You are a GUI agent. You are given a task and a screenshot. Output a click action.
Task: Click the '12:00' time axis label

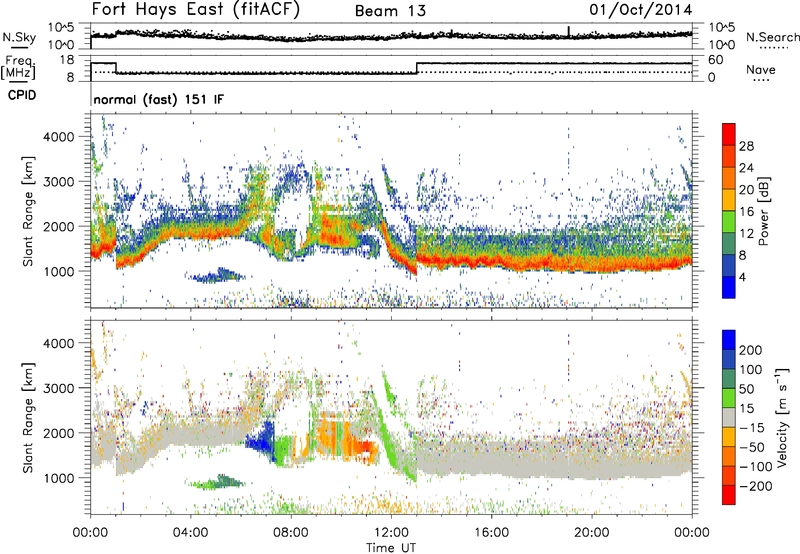tap(391, 533)
